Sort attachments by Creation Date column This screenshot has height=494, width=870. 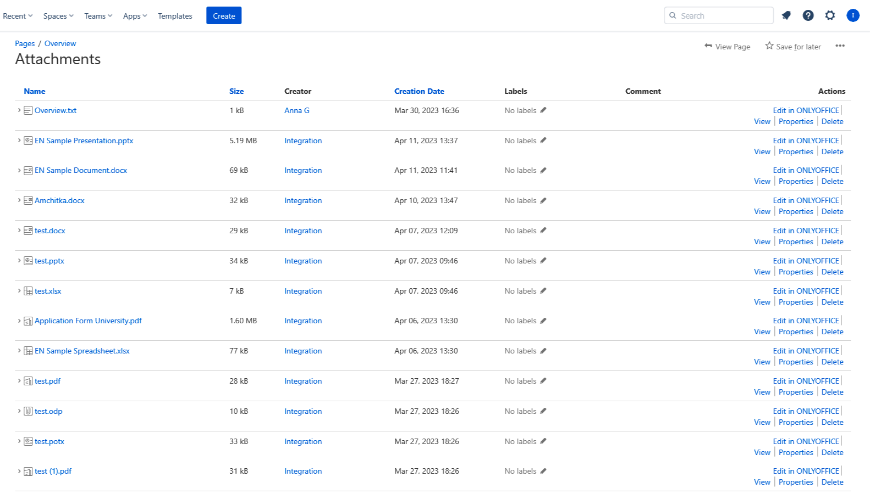pos(419,91)
